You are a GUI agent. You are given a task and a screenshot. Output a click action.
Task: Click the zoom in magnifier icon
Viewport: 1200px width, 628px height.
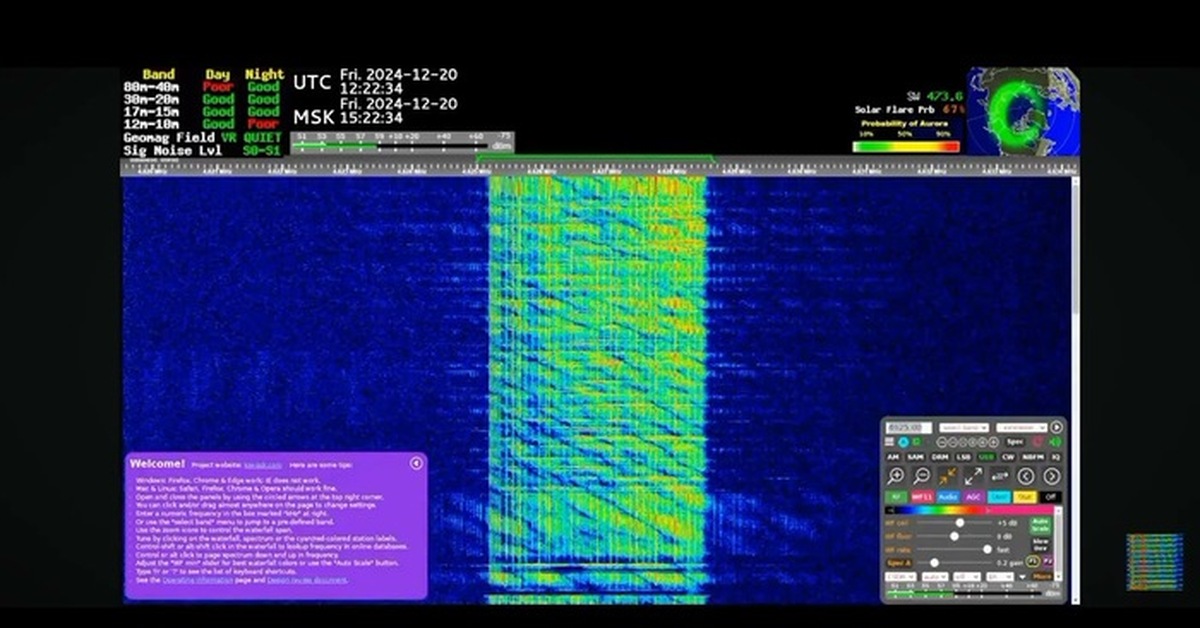[x=896, y=477]
